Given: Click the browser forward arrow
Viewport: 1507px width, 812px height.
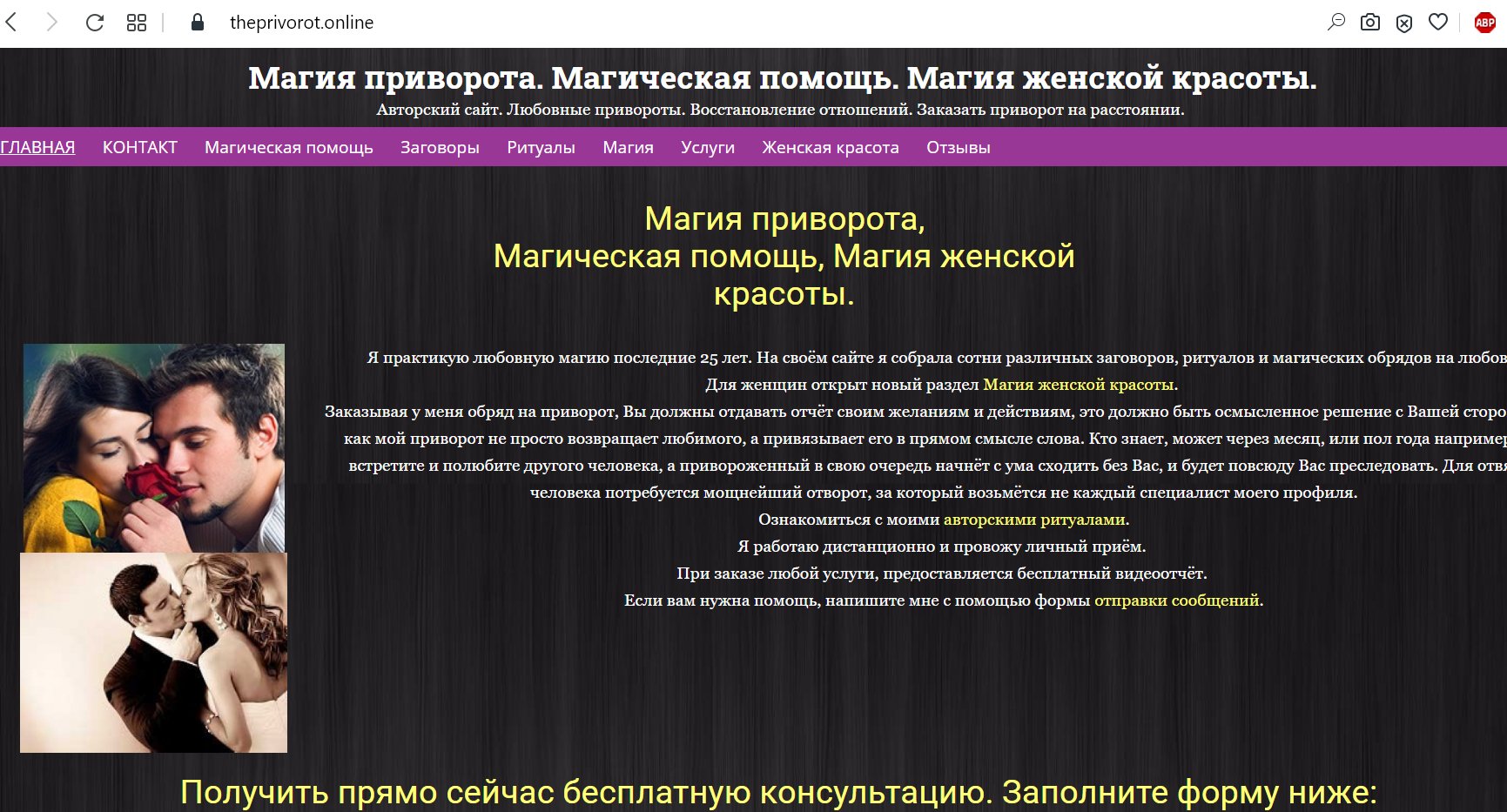Looking at the screenshot, I should click(x=52, y=23).
